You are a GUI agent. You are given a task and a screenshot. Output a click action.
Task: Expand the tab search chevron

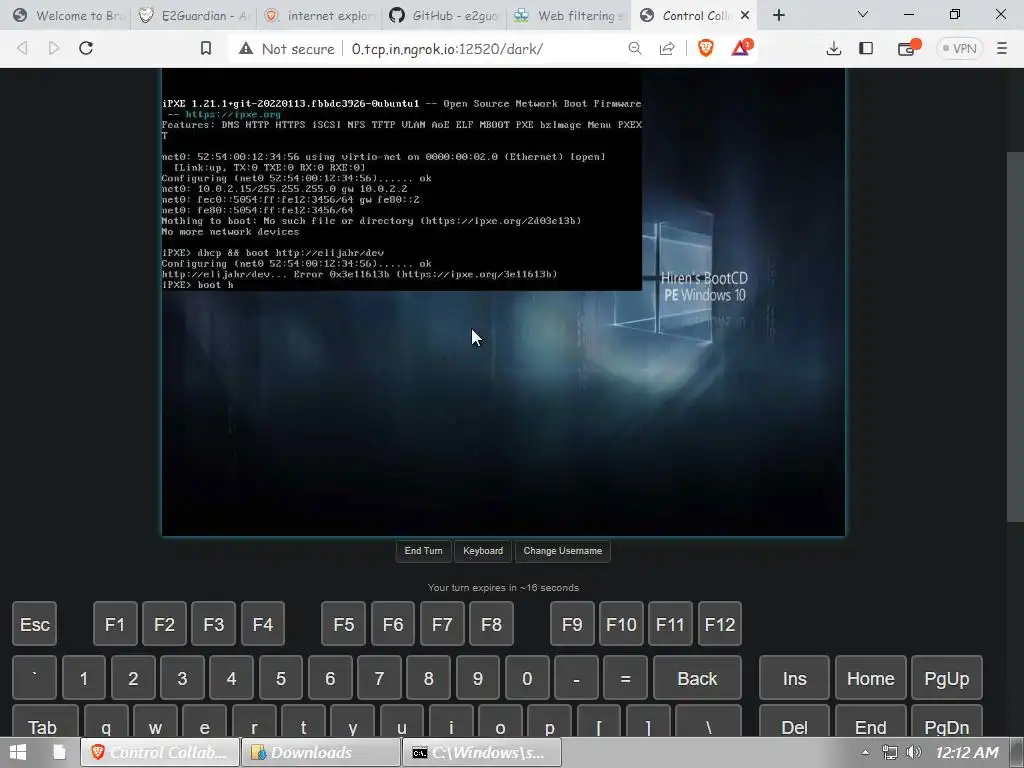[x=863, y=14]
